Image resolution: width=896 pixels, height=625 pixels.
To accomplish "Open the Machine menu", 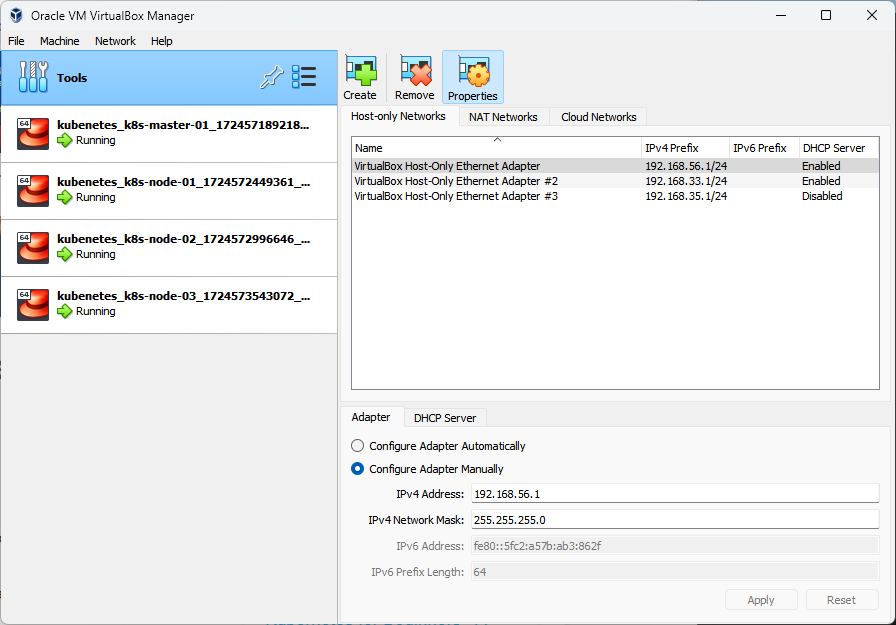I will pyautogui.click(x=59, y=41).
